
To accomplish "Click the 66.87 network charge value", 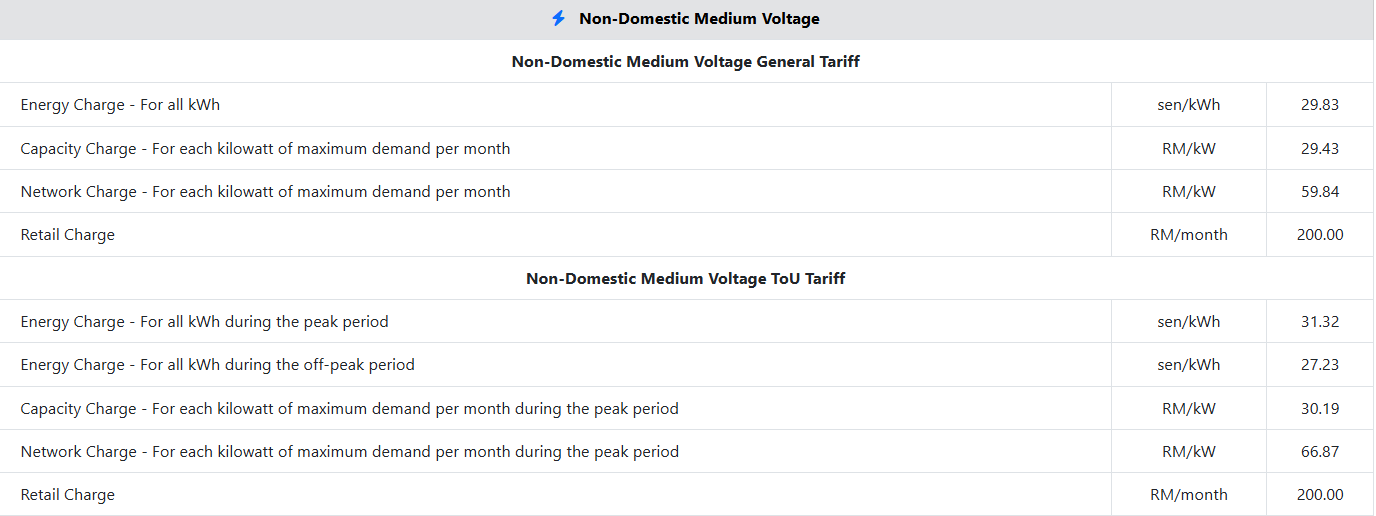I will coord(1320,452).
